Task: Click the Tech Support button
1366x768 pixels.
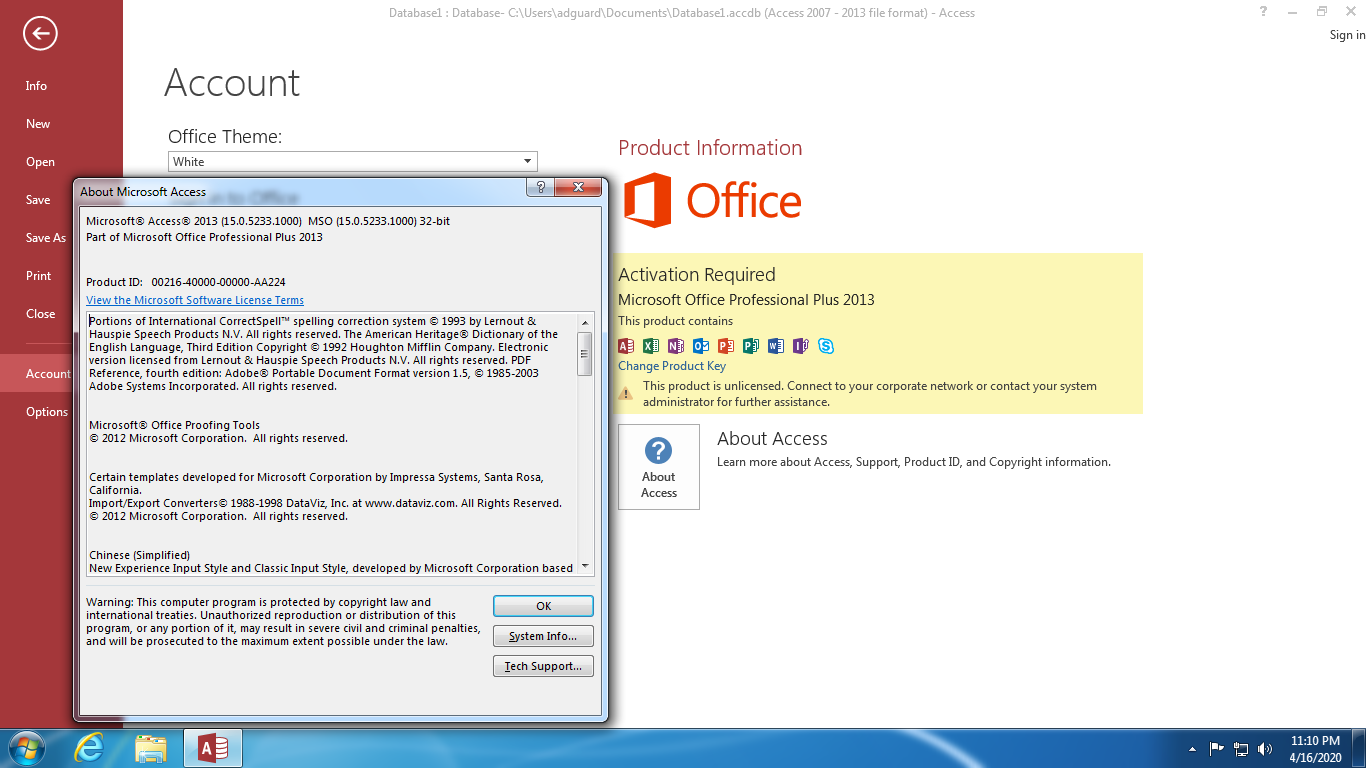Action: 543,666
